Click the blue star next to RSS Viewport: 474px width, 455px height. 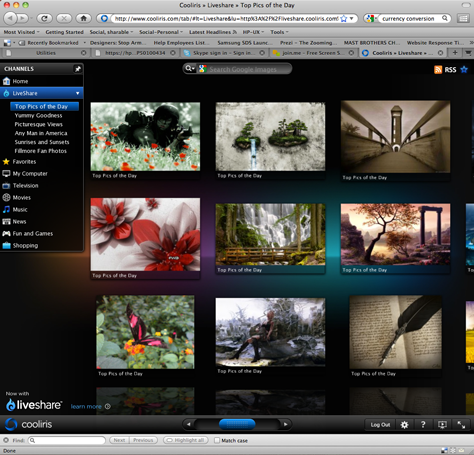coord(464,69)
